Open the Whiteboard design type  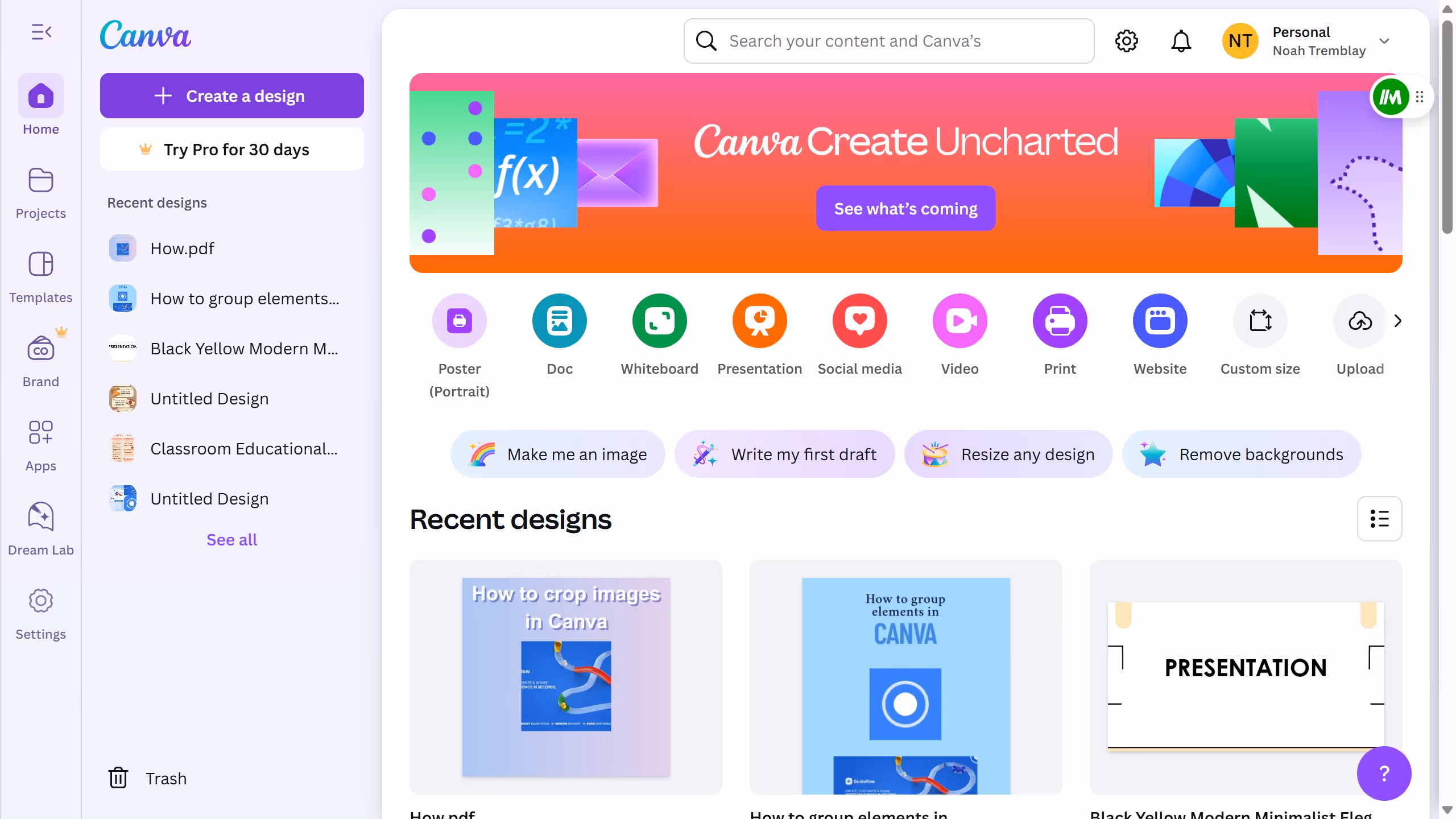[659, 321]
